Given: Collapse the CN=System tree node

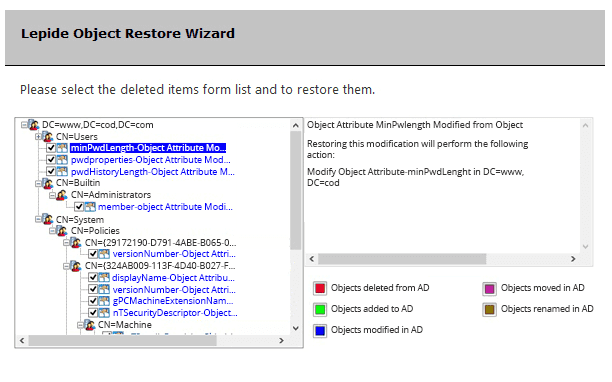Looking at the screenshot, I should coord(38,219).
